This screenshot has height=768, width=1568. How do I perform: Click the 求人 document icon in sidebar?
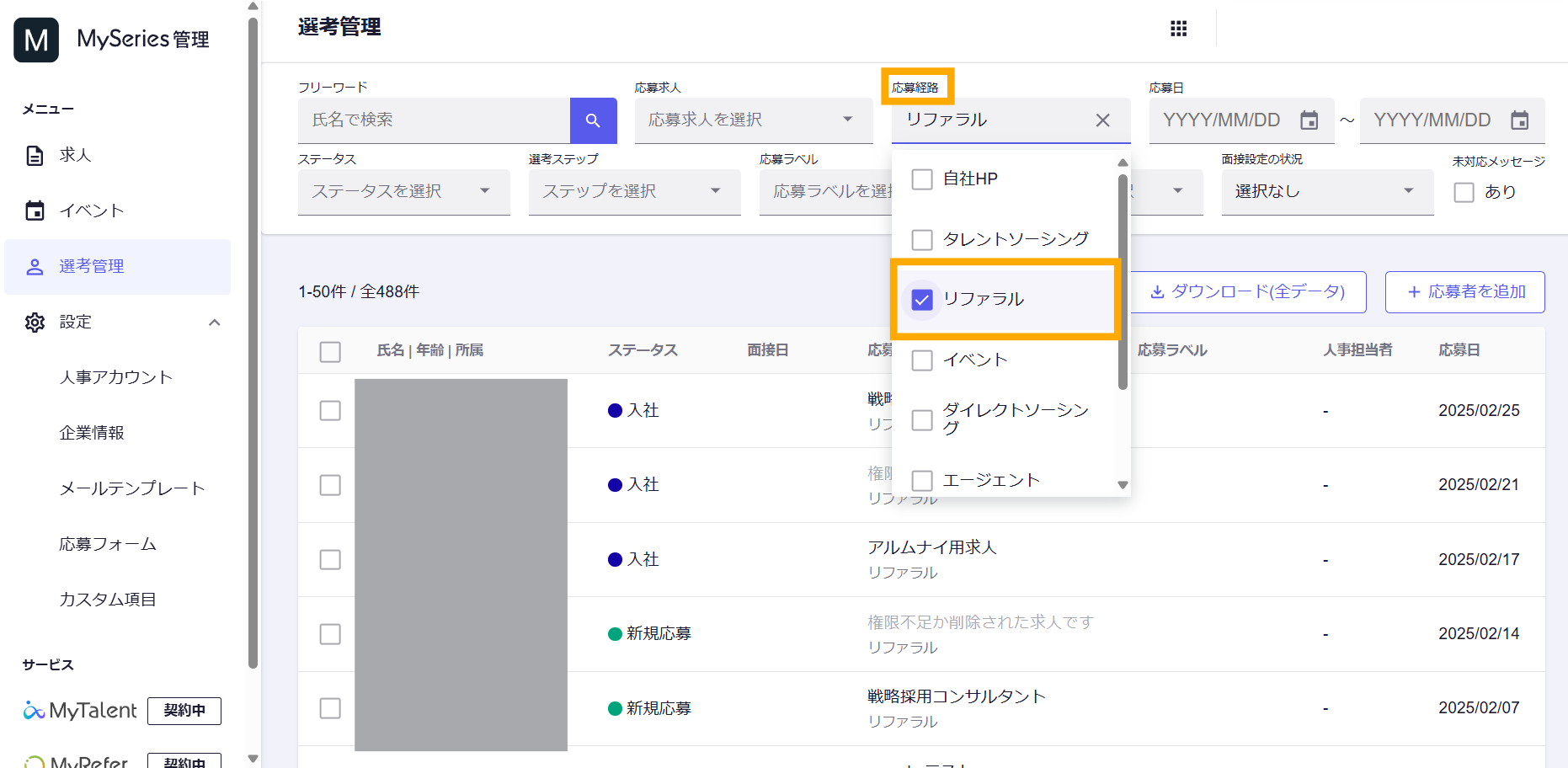[x=35, y=156]
